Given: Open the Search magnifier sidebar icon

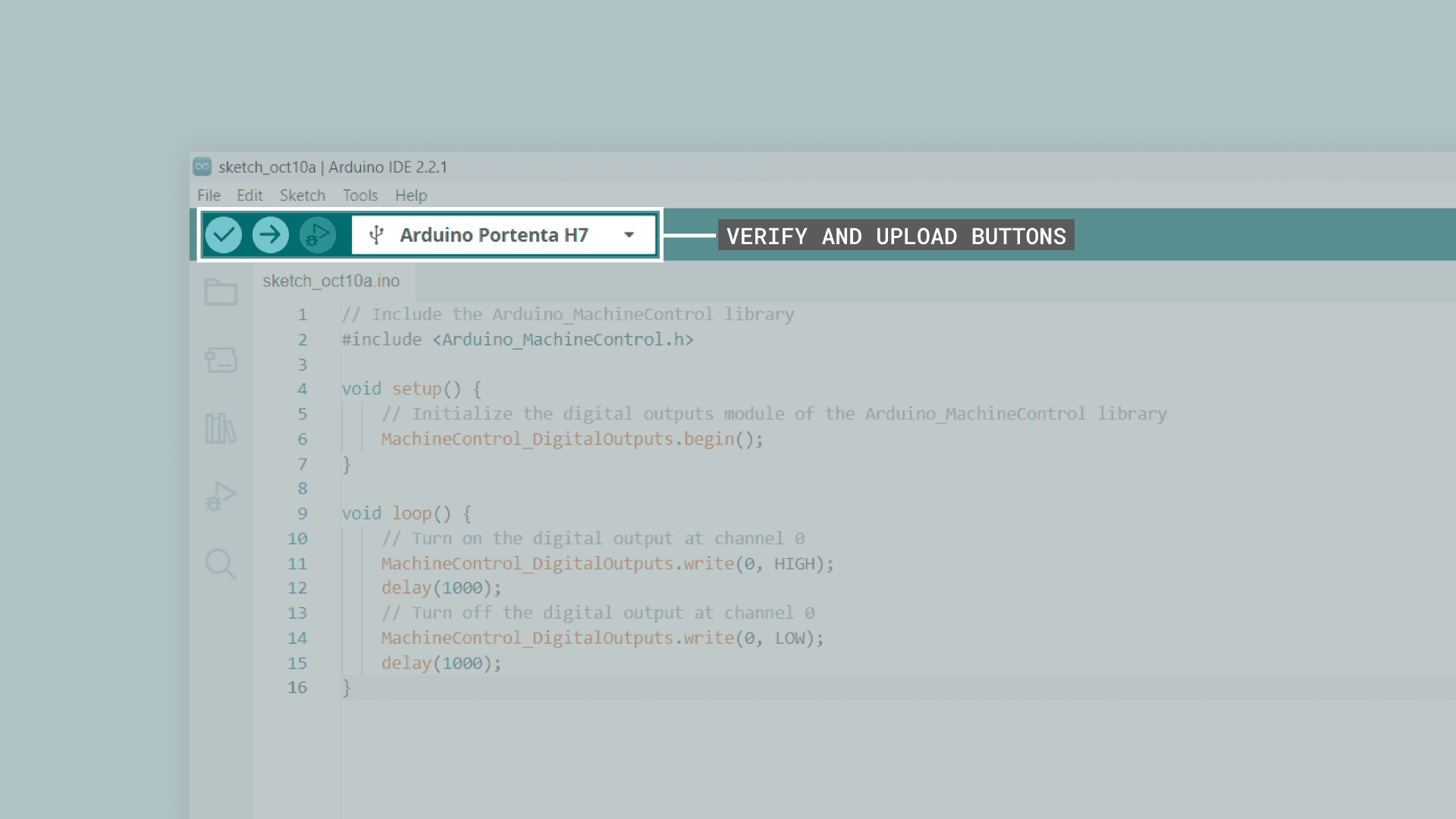Looking at the screenshot, I should [221, 564].
